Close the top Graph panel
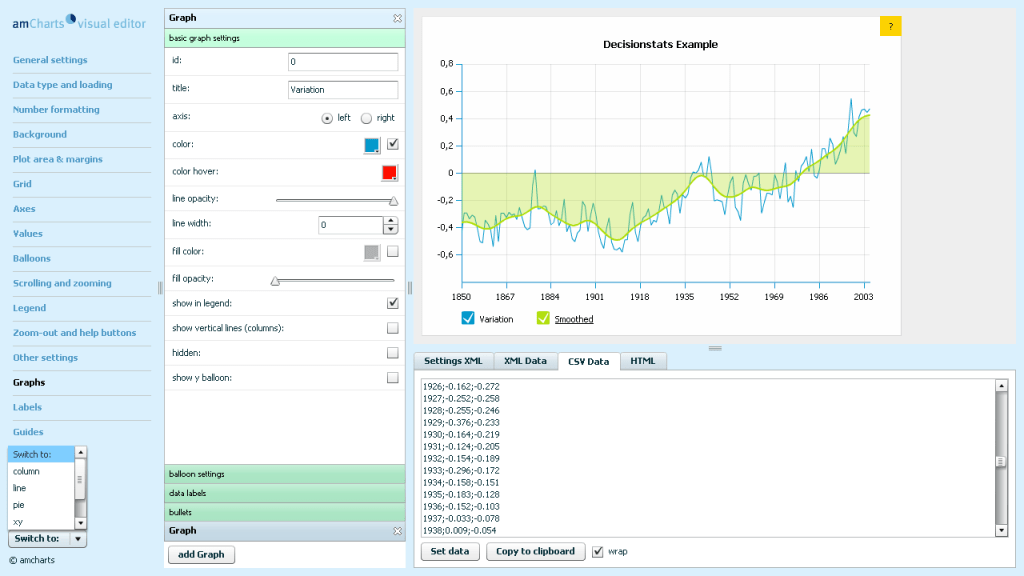1024x576 pixels. pos(397,18)
